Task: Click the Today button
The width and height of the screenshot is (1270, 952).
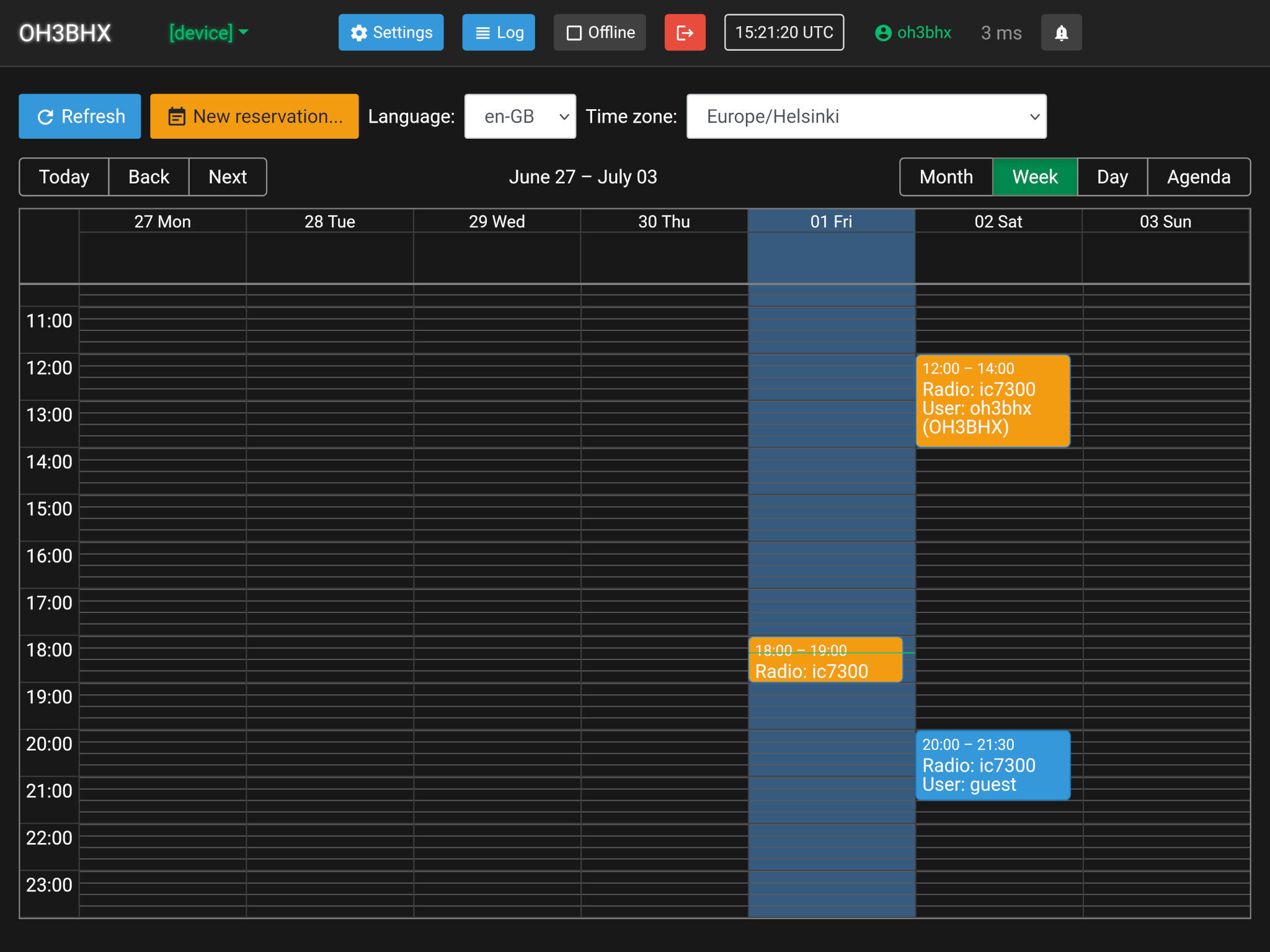Action: 64,177
